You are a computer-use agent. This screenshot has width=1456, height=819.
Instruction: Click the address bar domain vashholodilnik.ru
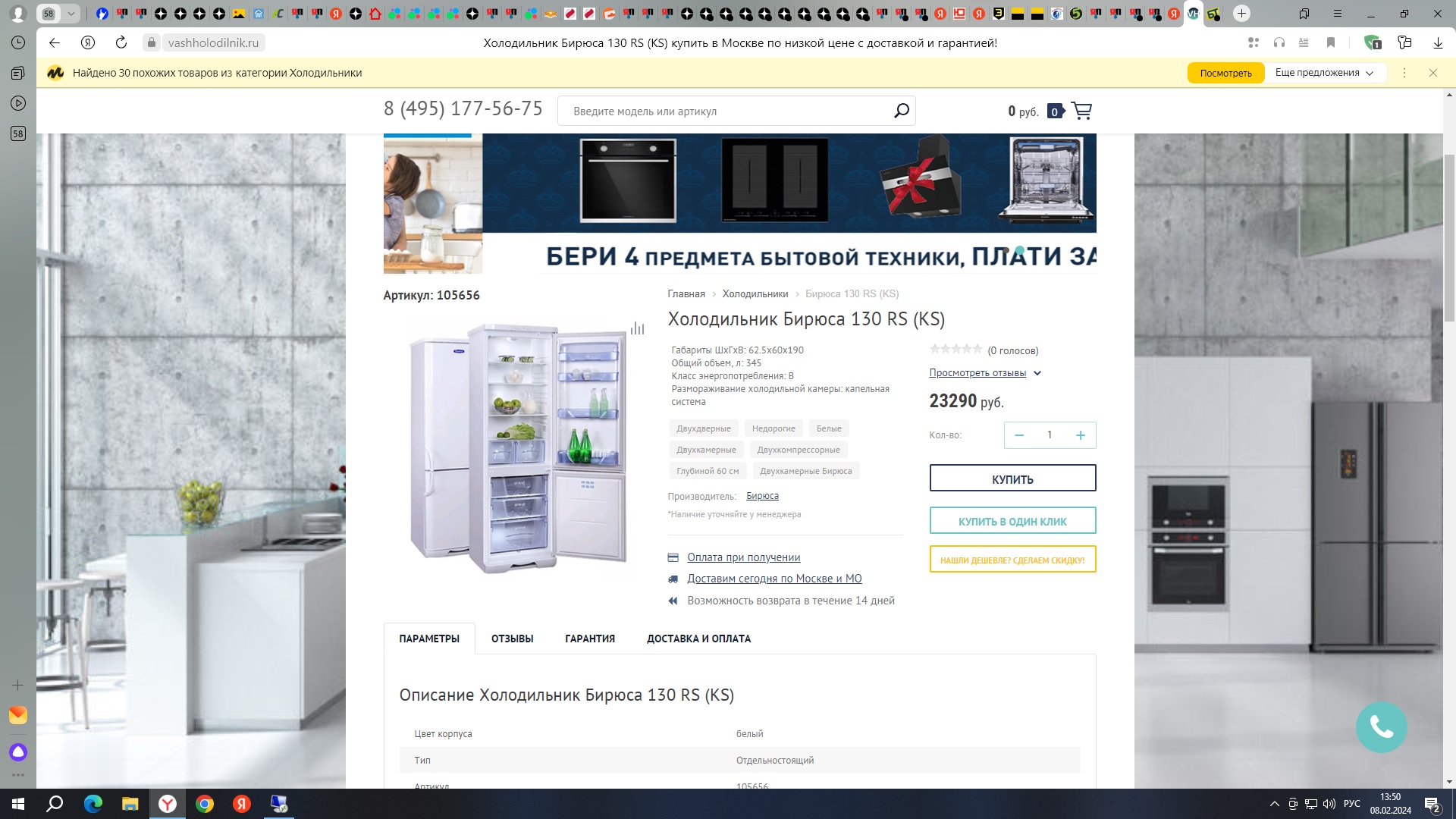click(x=213, y=43)
